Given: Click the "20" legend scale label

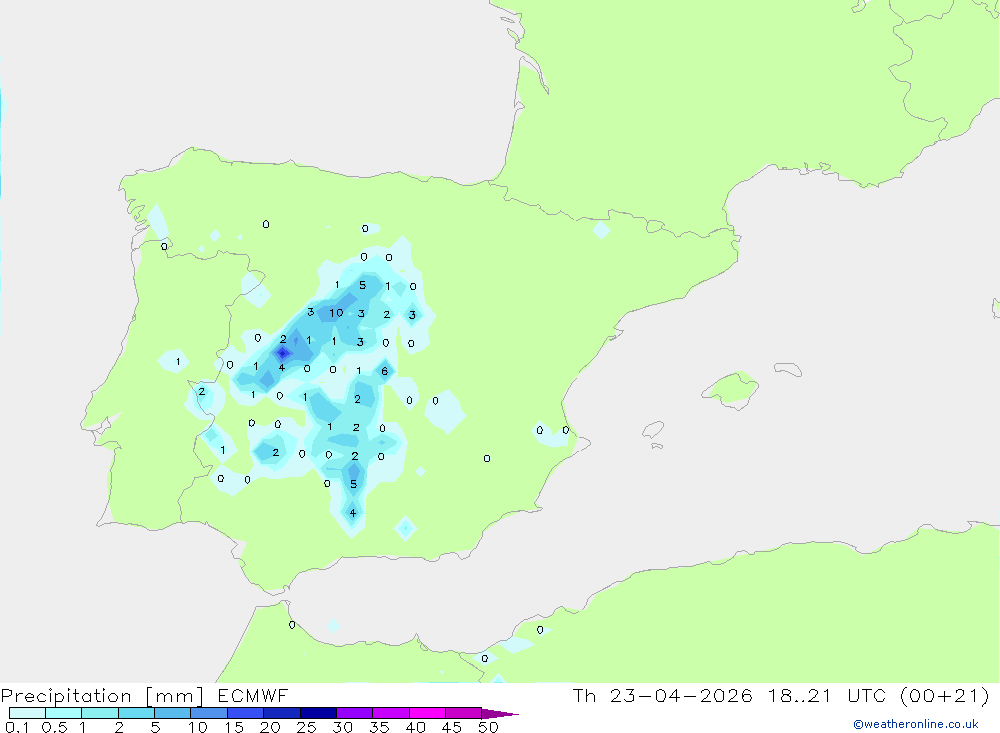Looking at the screenshot, I should tap(270, 727).
